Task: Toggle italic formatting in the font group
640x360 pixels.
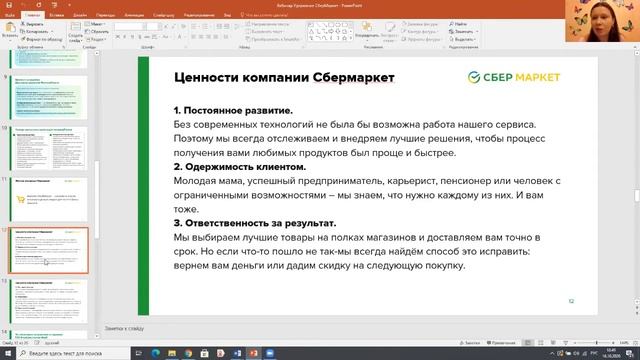Action: pos(124,37)
